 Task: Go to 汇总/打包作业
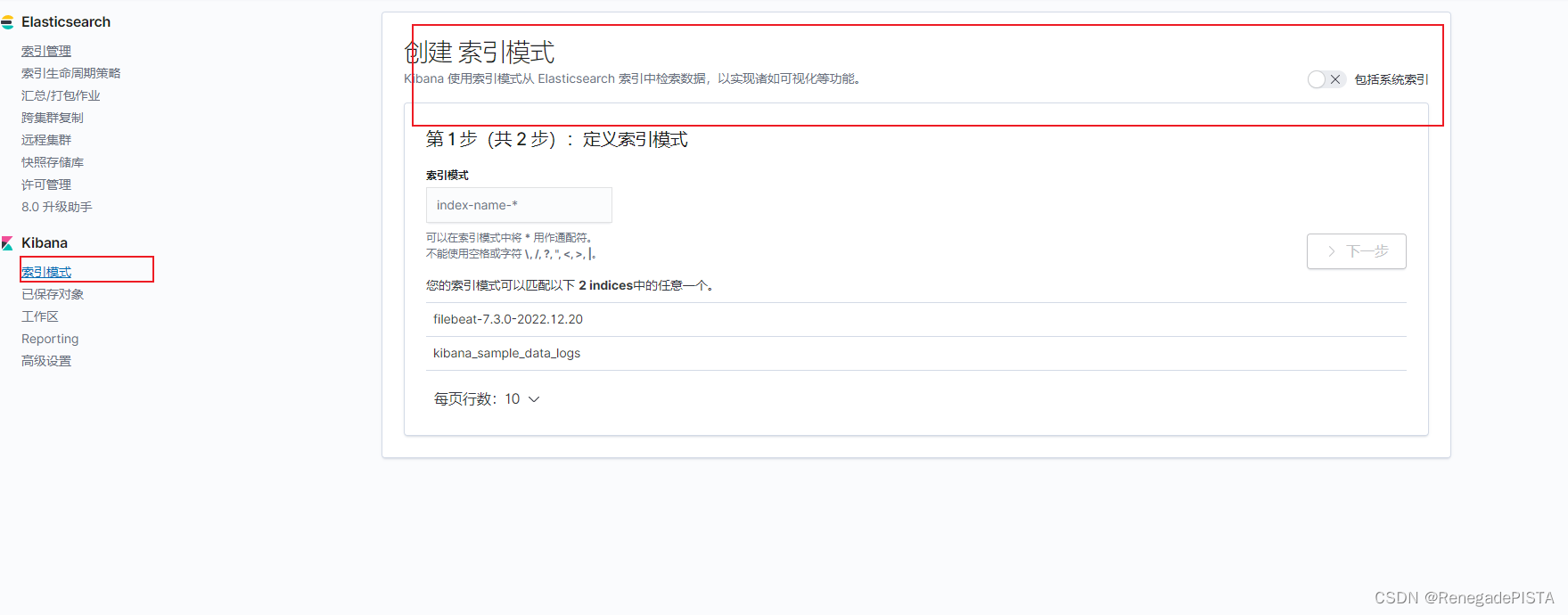pos(61,96)
